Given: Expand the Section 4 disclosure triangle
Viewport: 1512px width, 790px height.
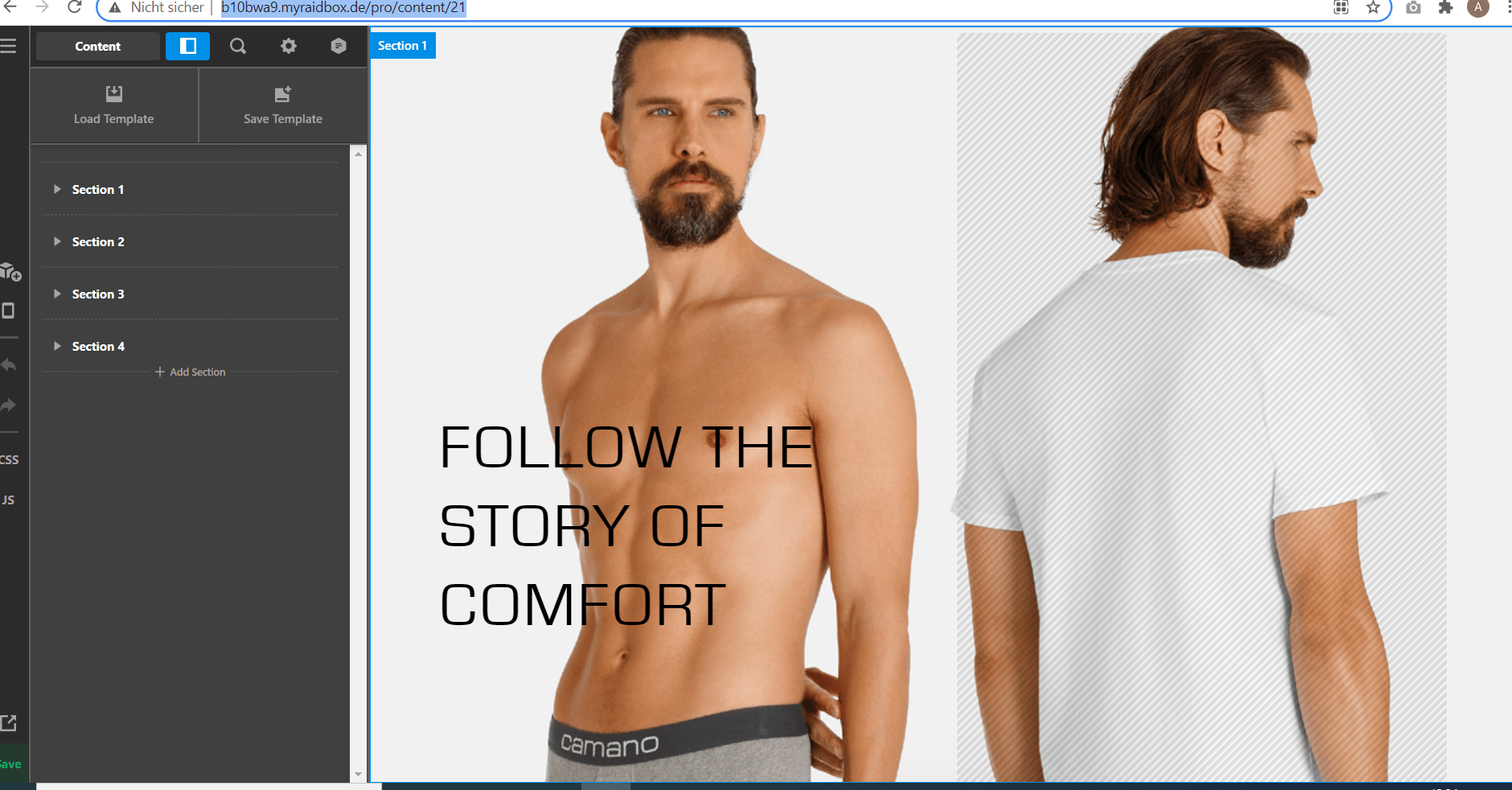Looking at the screenshot, I should [57, 346].
